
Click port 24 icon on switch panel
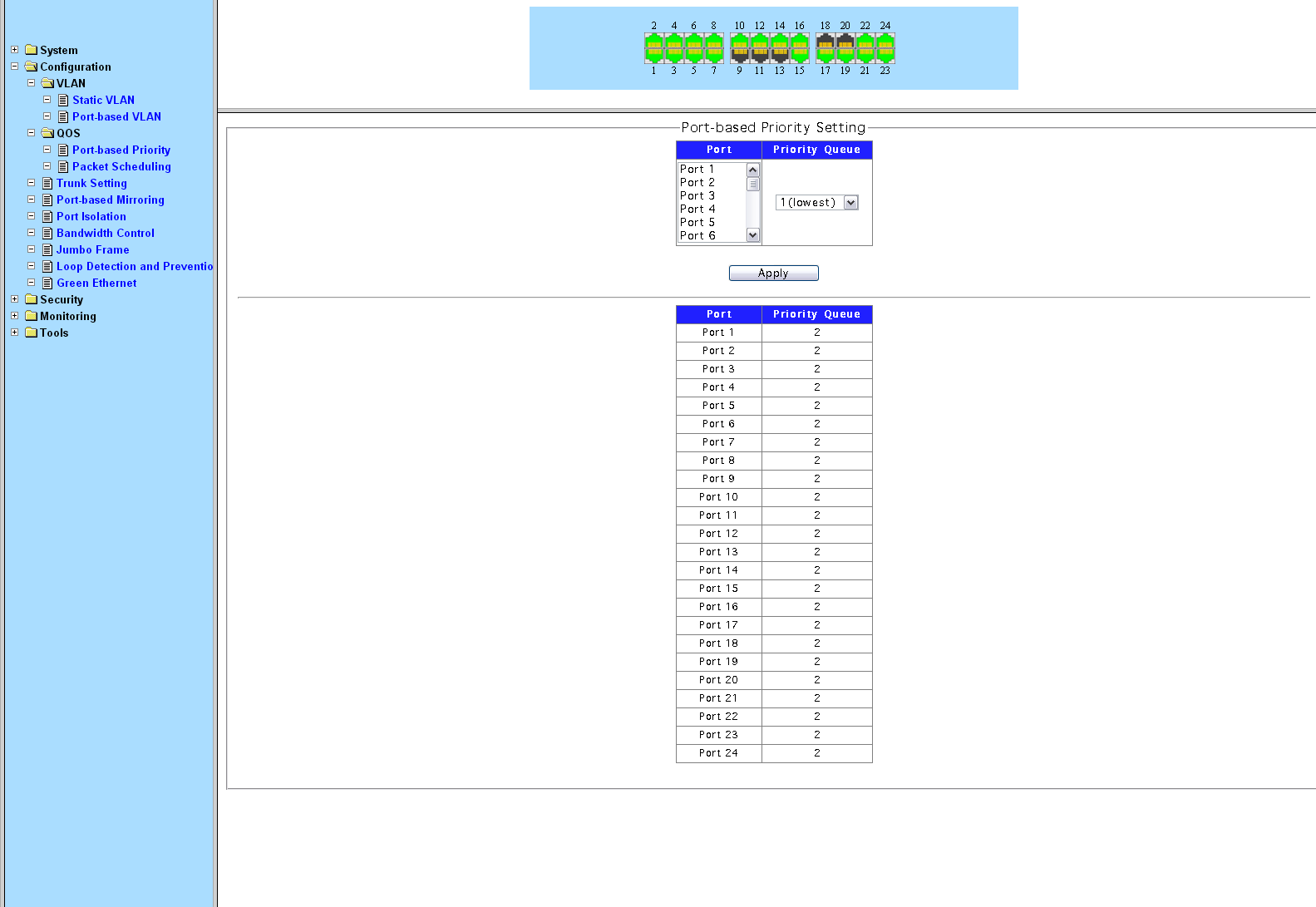[x=885, y=42]
